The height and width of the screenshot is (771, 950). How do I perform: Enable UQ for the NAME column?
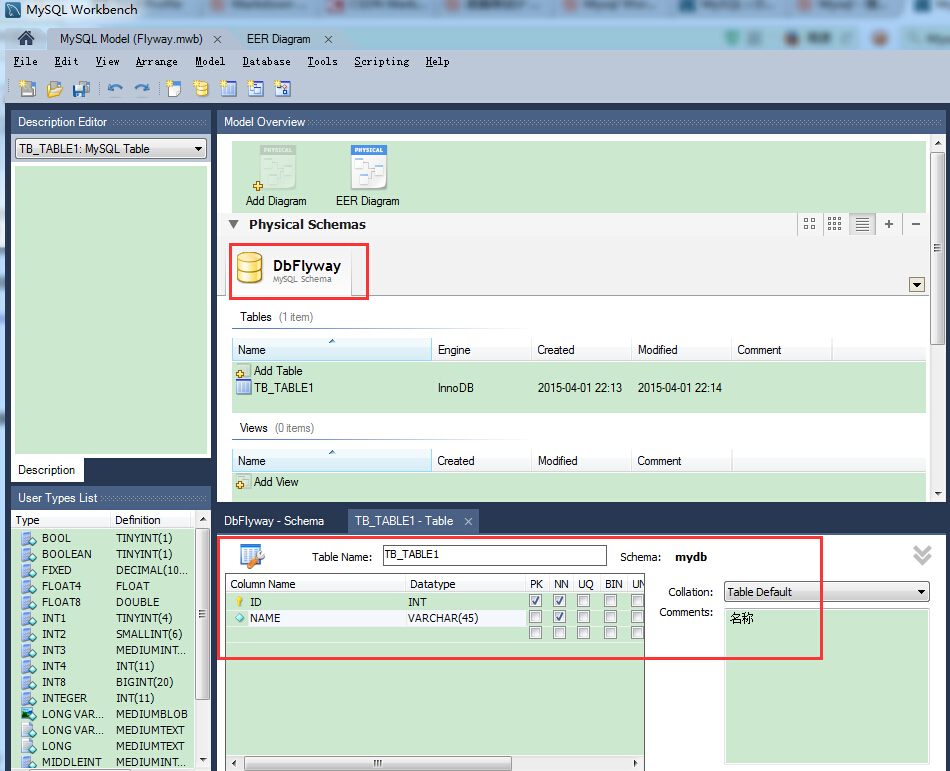click(583, 617)
